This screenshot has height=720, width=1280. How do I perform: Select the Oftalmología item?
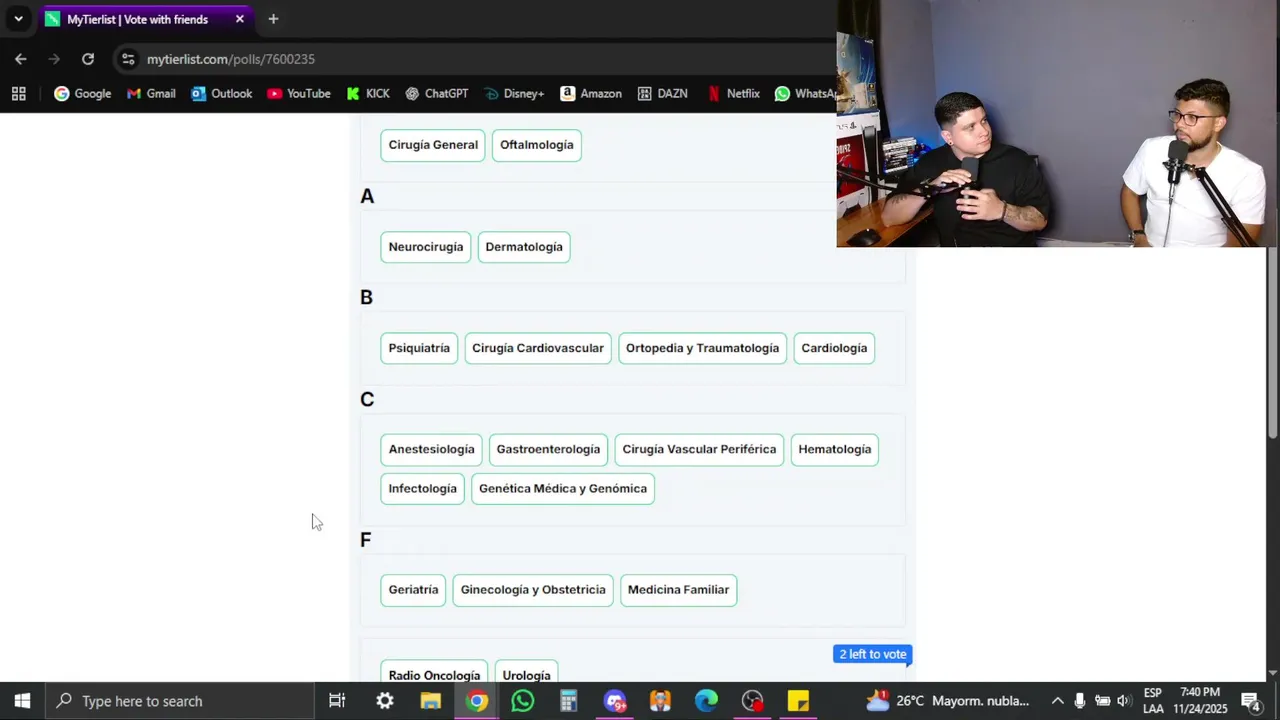537,145
